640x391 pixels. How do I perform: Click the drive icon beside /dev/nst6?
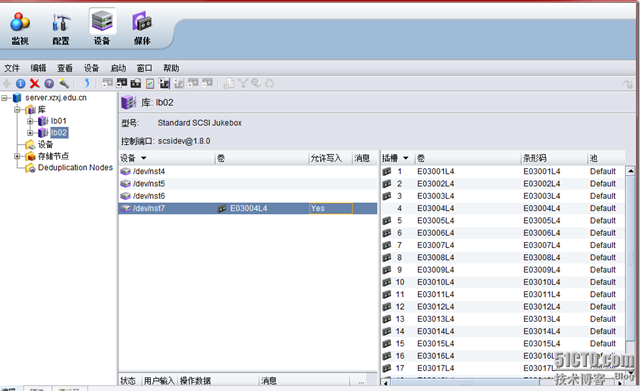(126, 196)
